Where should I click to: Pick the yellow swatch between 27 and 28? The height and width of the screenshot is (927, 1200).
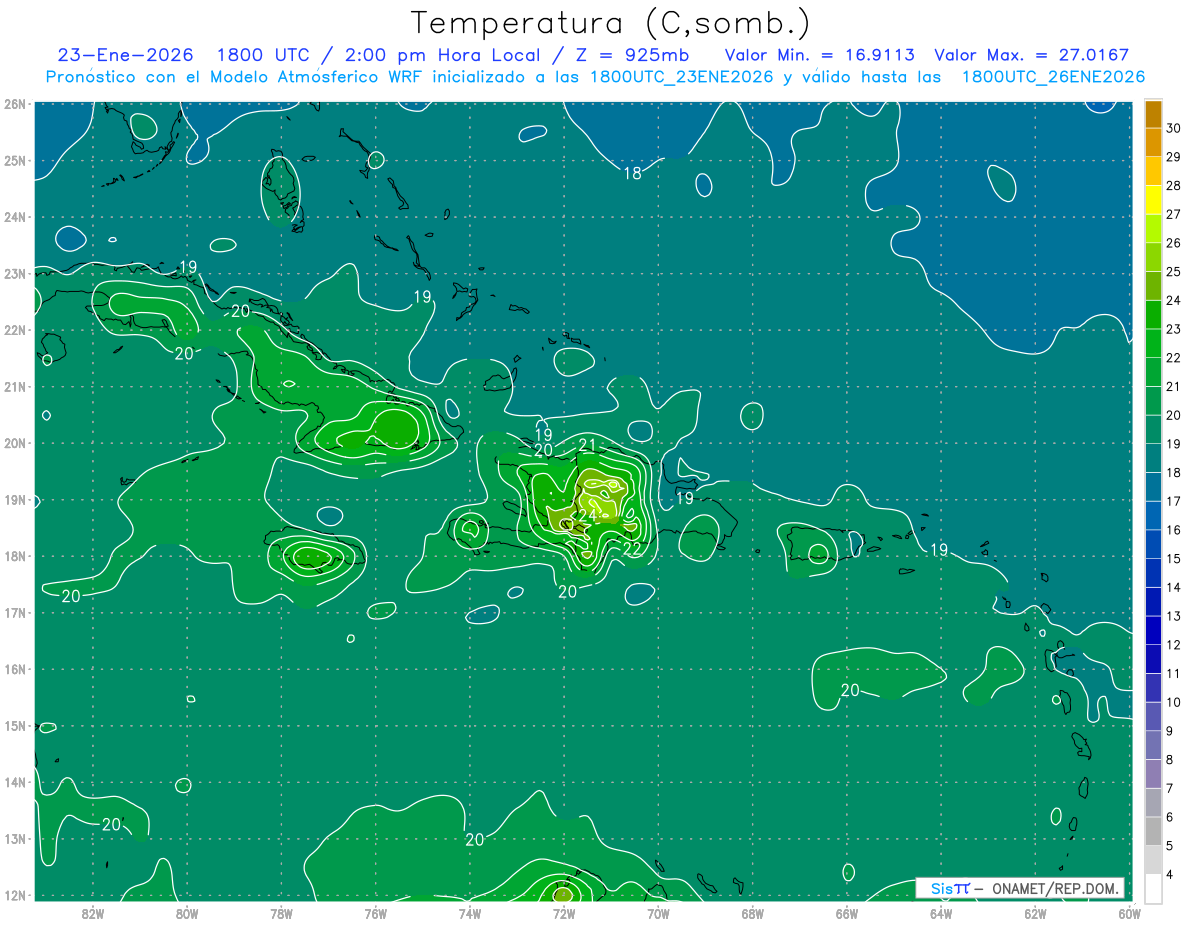click(1153, 200)
